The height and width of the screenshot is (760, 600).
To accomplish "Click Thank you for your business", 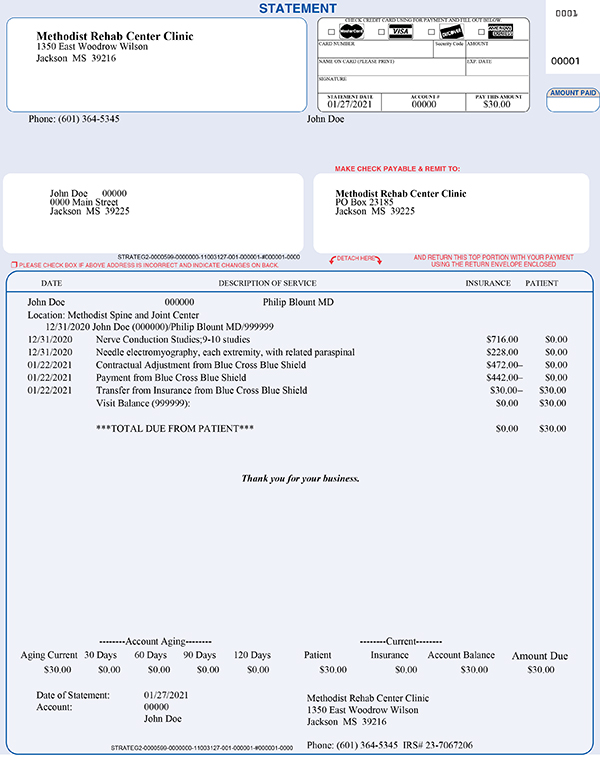I will click(x=300, y=478).
